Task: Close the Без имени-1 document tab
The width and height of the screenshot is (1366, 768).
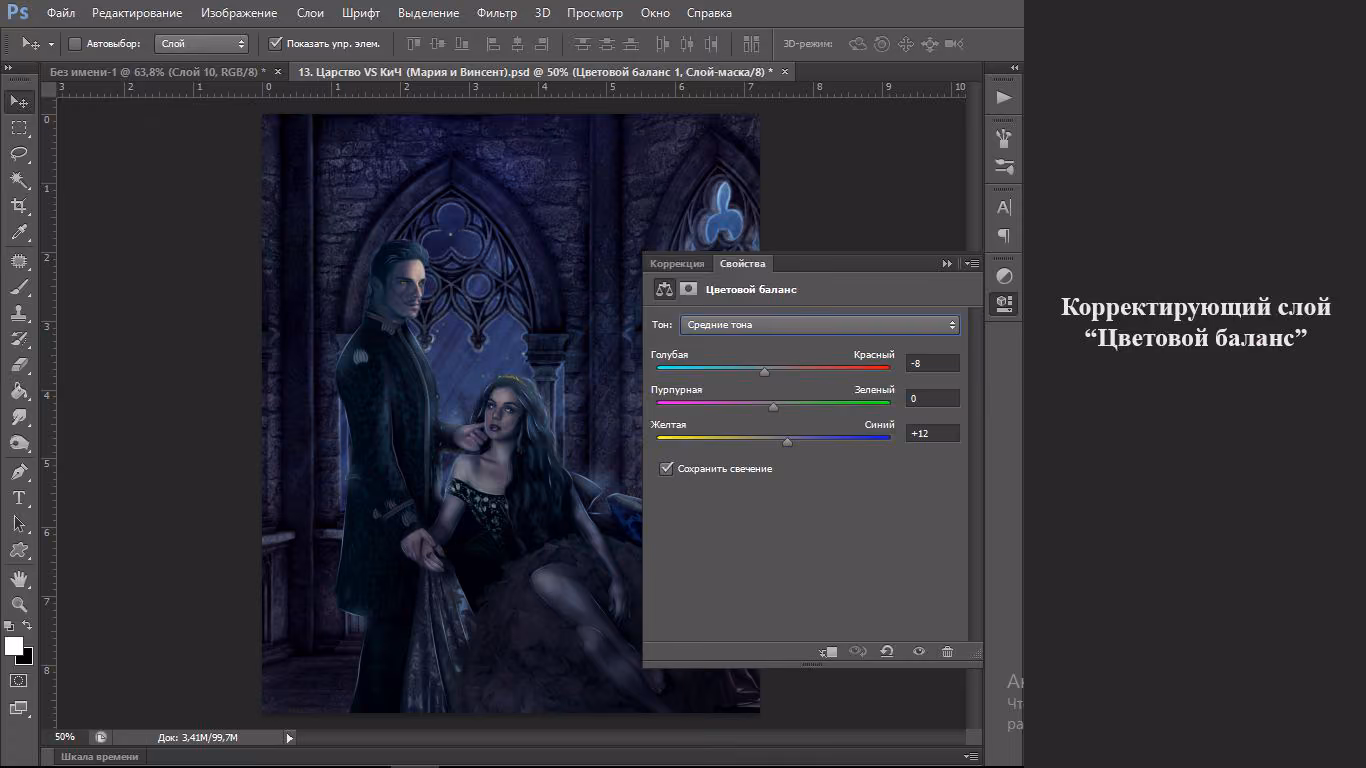Action: tap(278, 72)
